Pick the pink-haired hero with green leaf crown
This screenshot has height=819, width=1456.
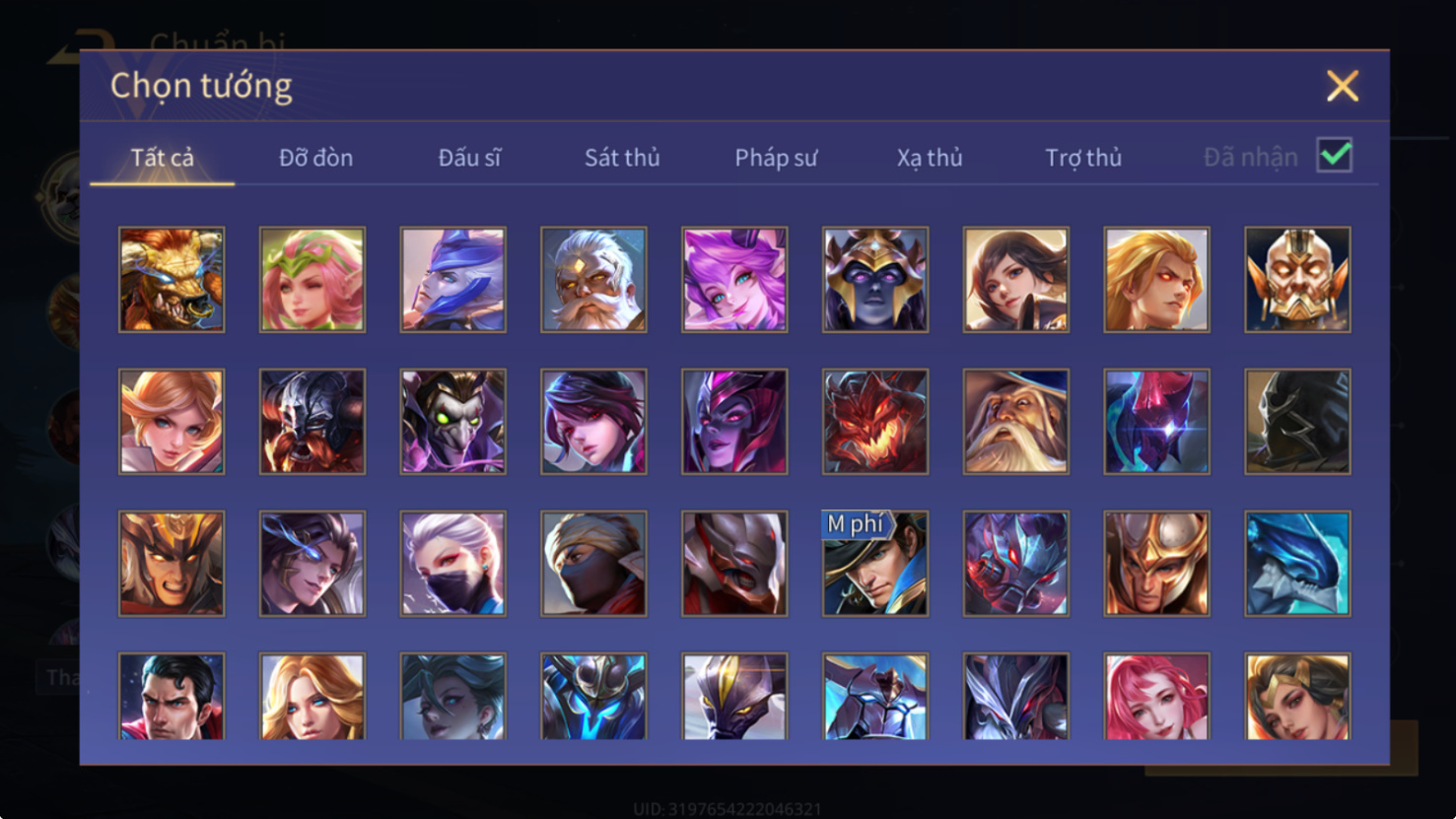tap(312, 280)
